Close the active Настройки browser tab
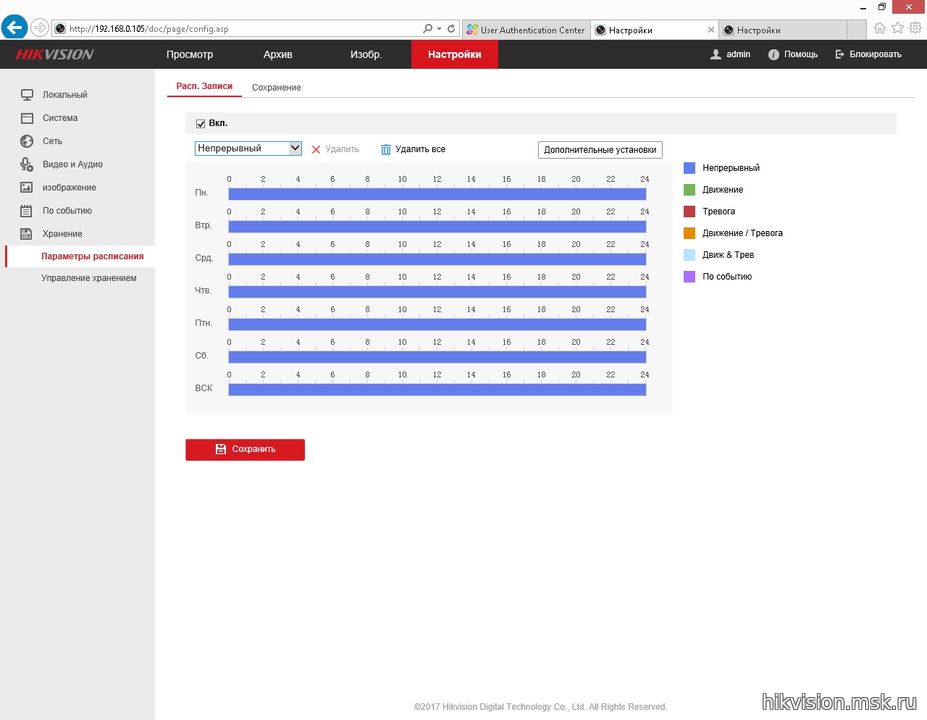Viewport: 927px width, 720px height. tap(711, 30)
